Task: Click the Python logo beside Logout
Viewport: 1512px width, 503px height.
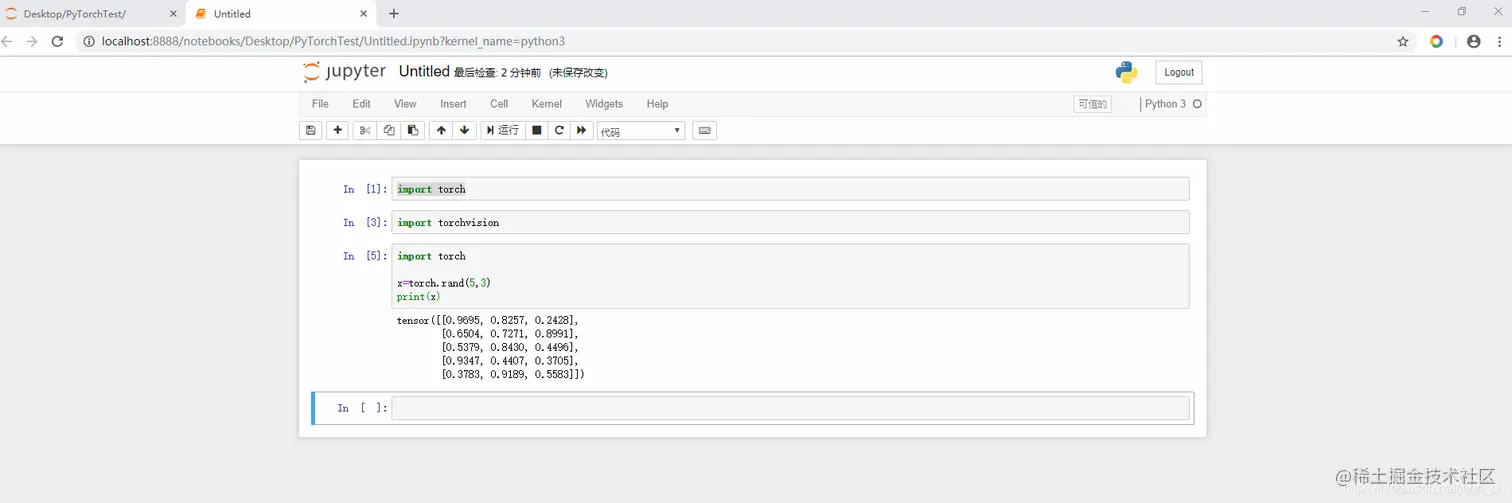Action: 1126,72
